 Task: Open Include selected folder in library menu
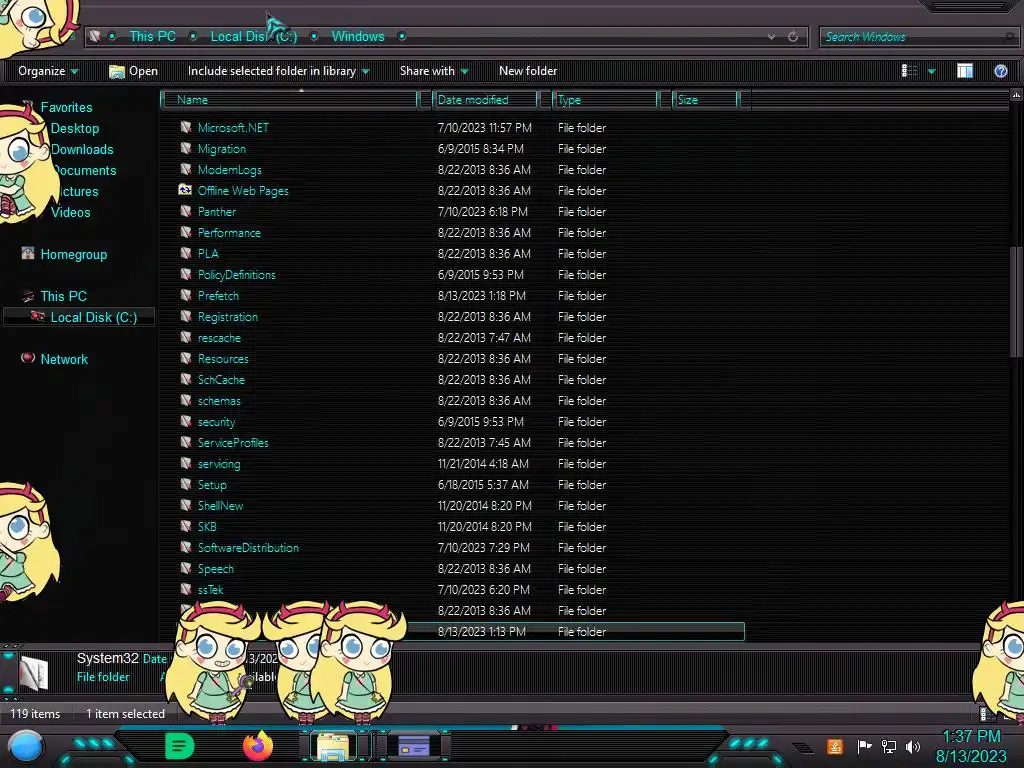point(279,71)
